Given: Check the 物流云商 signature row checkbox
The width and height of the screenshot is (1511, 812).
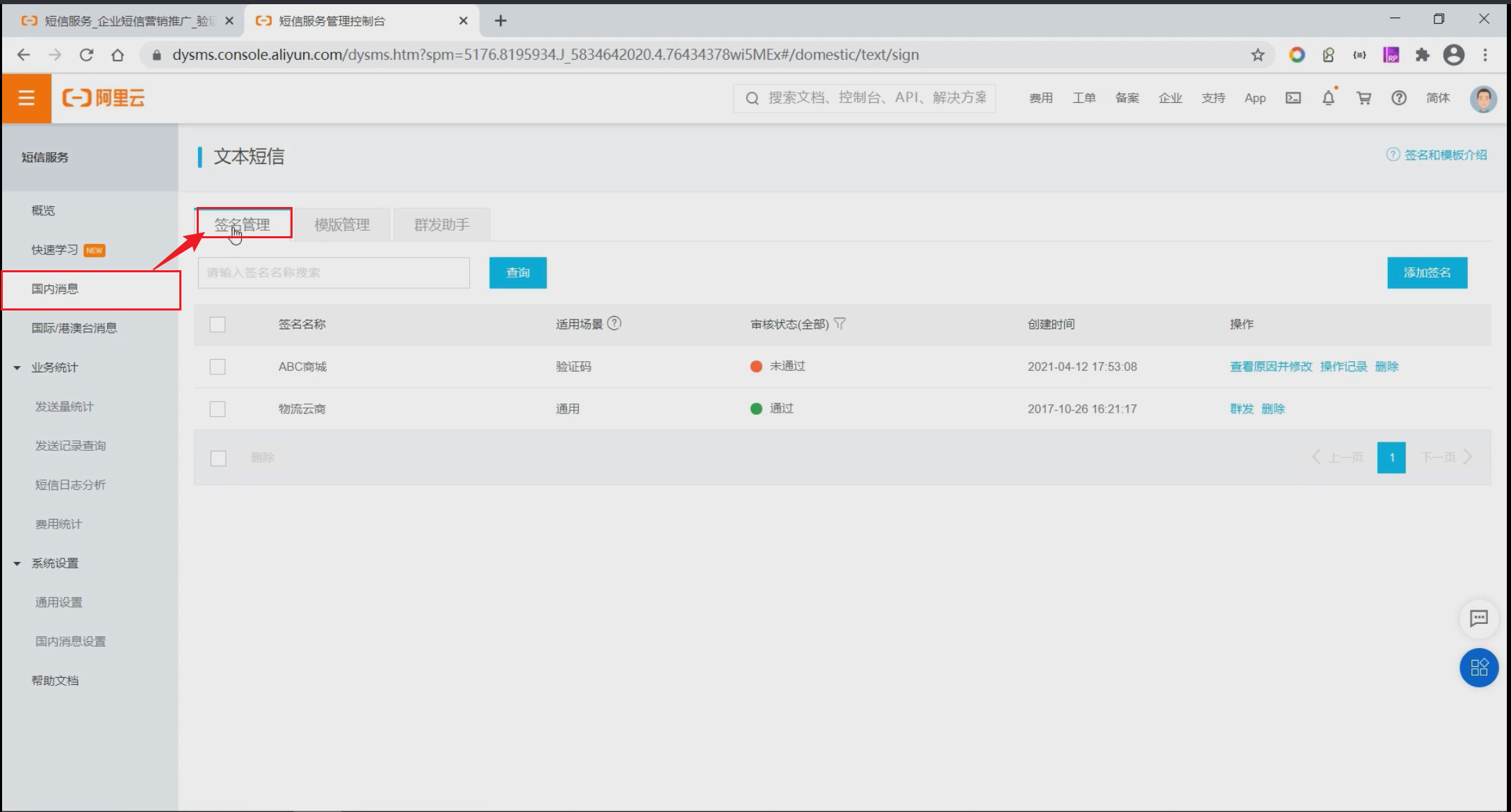Looking at the screenshot, I should pos(218,409).
